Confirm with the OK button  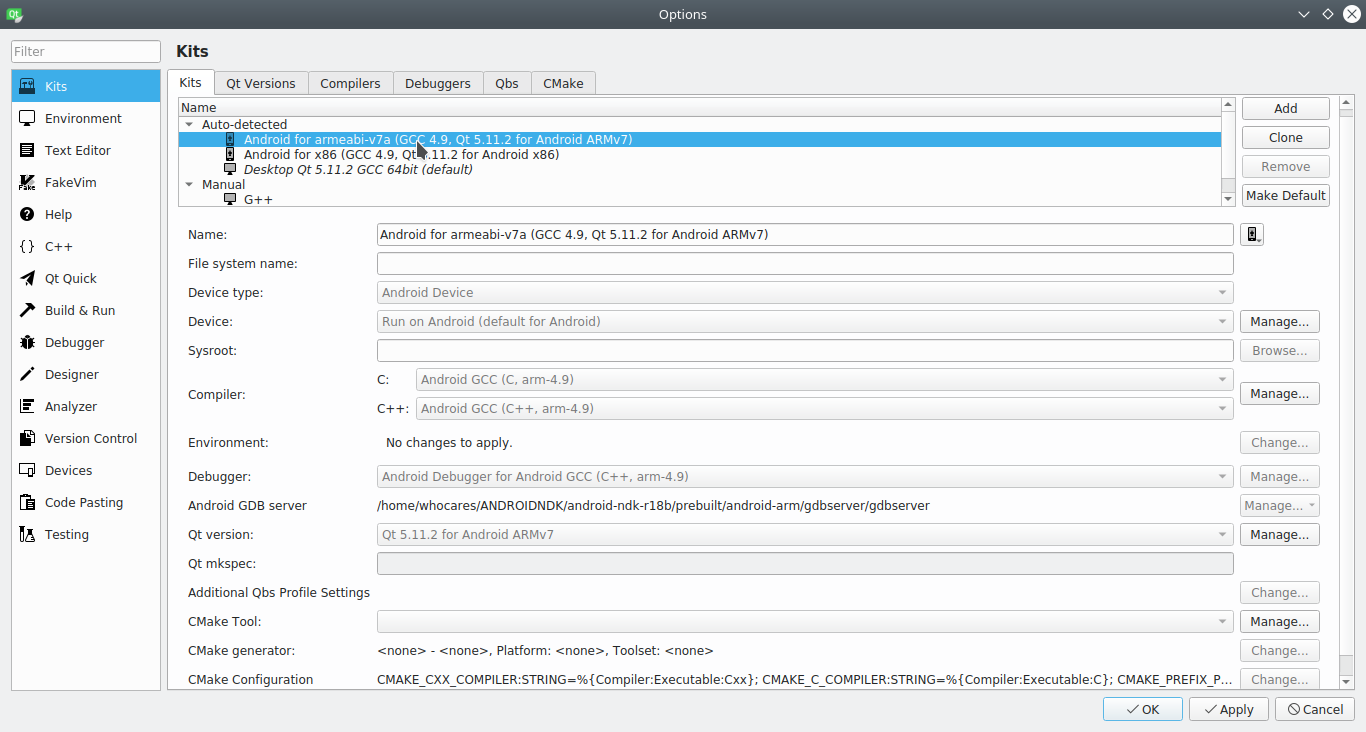pyautogui.click(x=1142, y=709)
